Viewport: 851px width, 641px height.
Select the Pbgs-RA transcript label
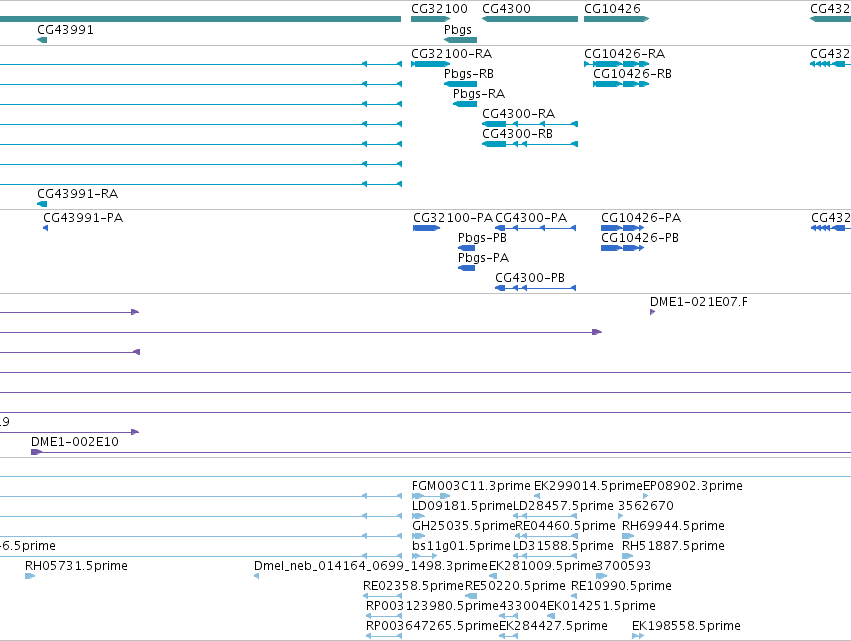pyautogui.click(x=479, y=94)
